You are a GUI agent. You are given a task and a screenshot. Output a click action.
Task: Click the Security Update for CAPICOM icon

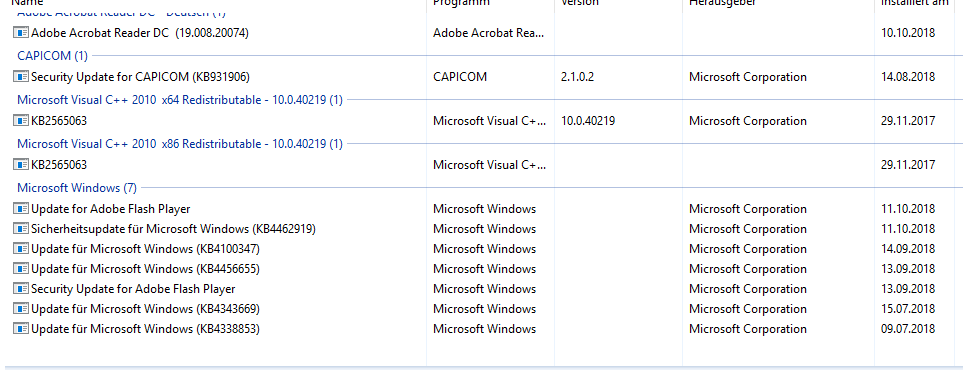tap(21, 77)
